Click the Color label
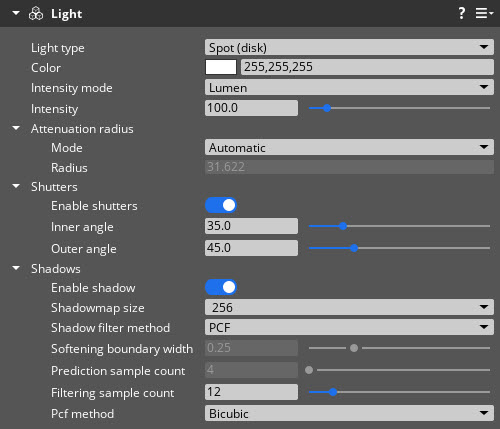Image resolution: width=500 pixels, height=429 pixels. click(46, 68)
